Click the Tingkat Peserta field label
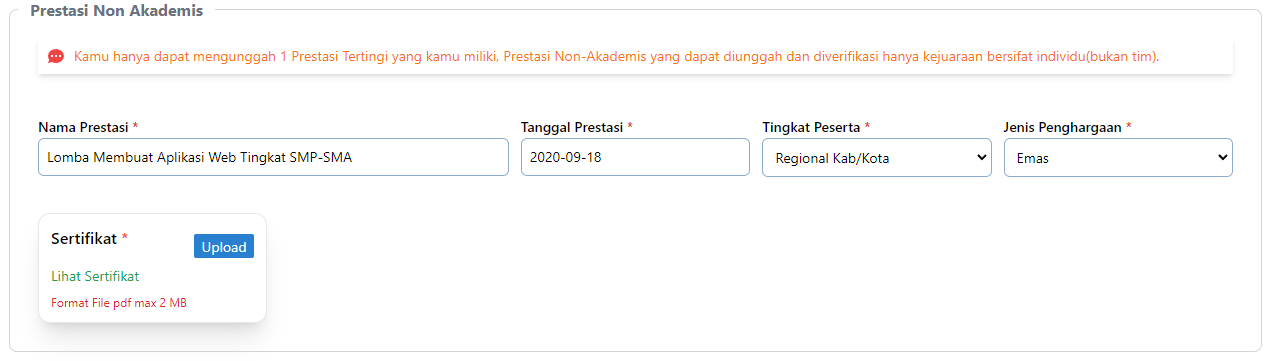1270x361 pixels. [x=811, y=127]
